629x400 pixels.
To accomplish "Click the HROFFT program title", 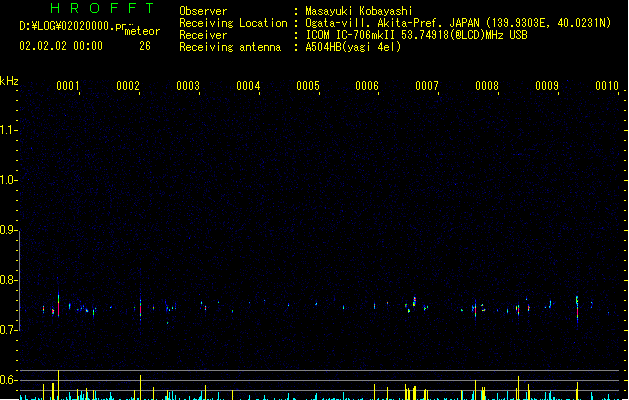I will click(102, 8).
